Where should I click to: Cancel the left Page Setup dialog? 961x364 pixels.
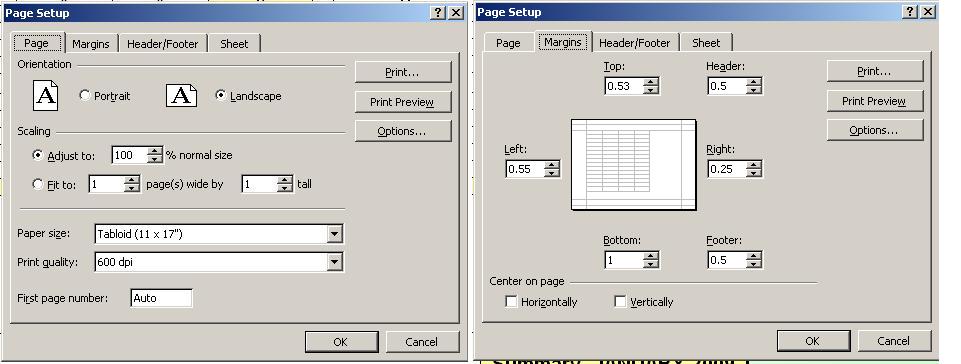click(x=422, y=342)
